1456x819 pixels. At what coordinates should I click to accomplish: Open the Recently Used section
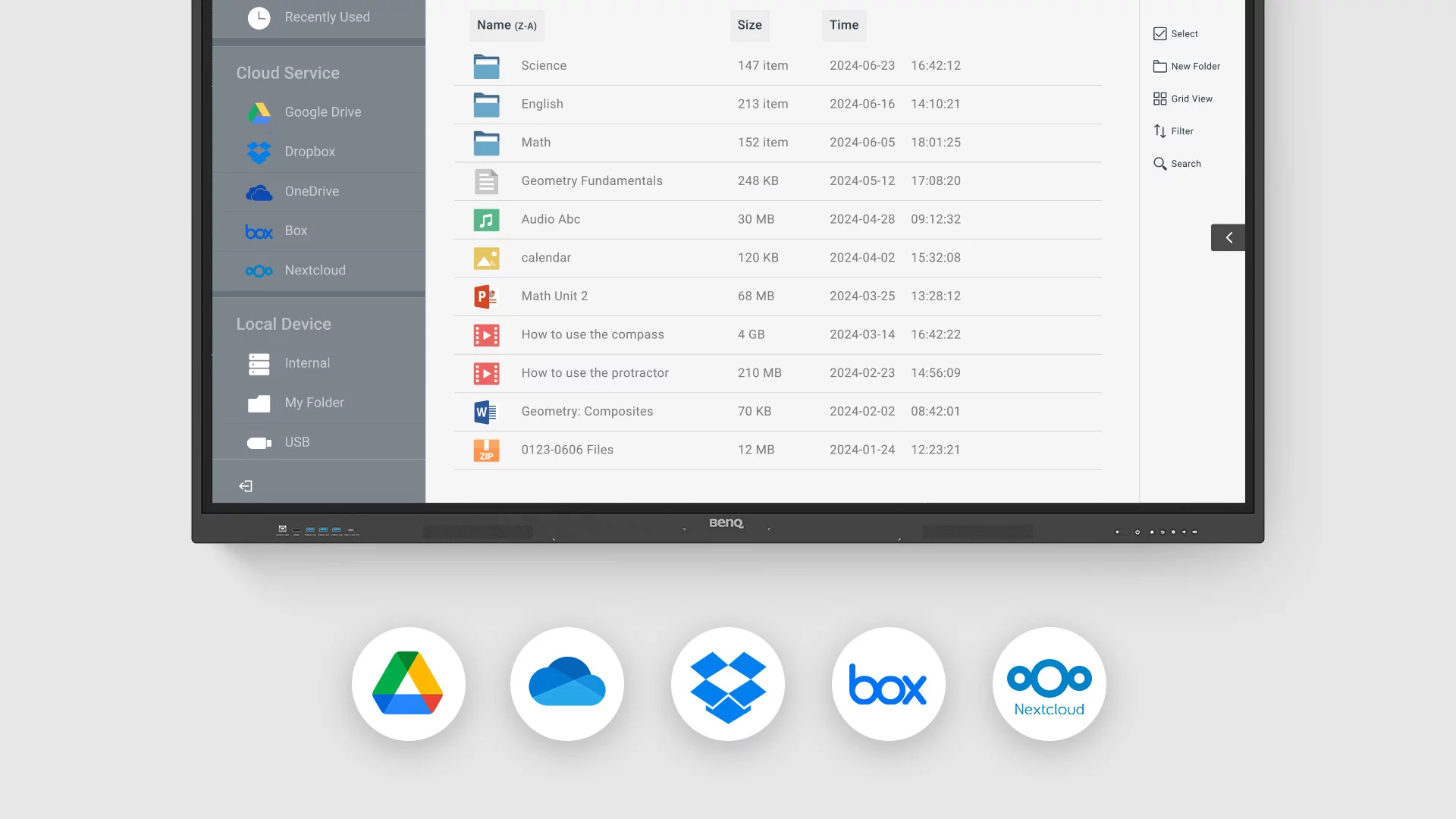pos(318,17)
